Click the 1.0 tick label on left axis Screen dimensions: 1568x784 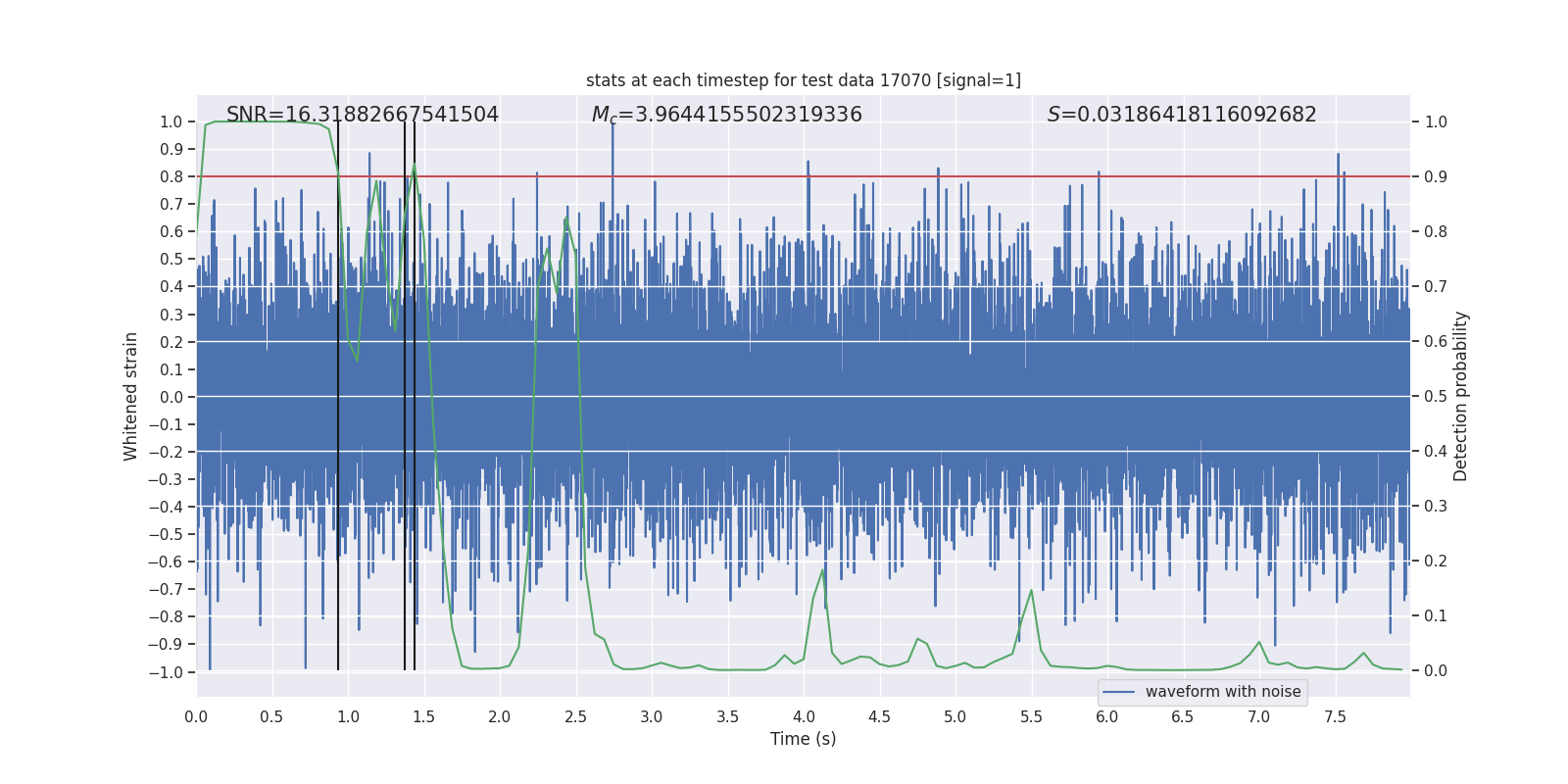pyautogui.click(x=171, y=122)
